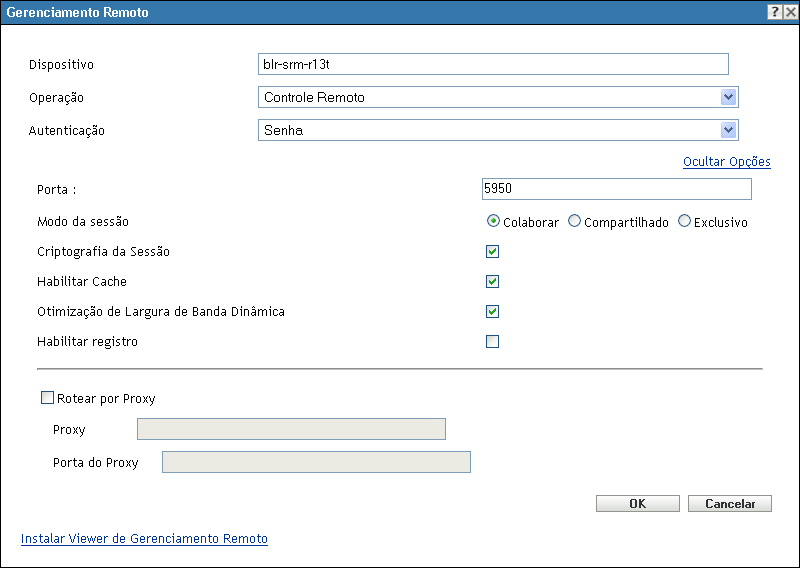Click the Porta input field
Screen dimensions: 800x568
(x=616, y=189)
